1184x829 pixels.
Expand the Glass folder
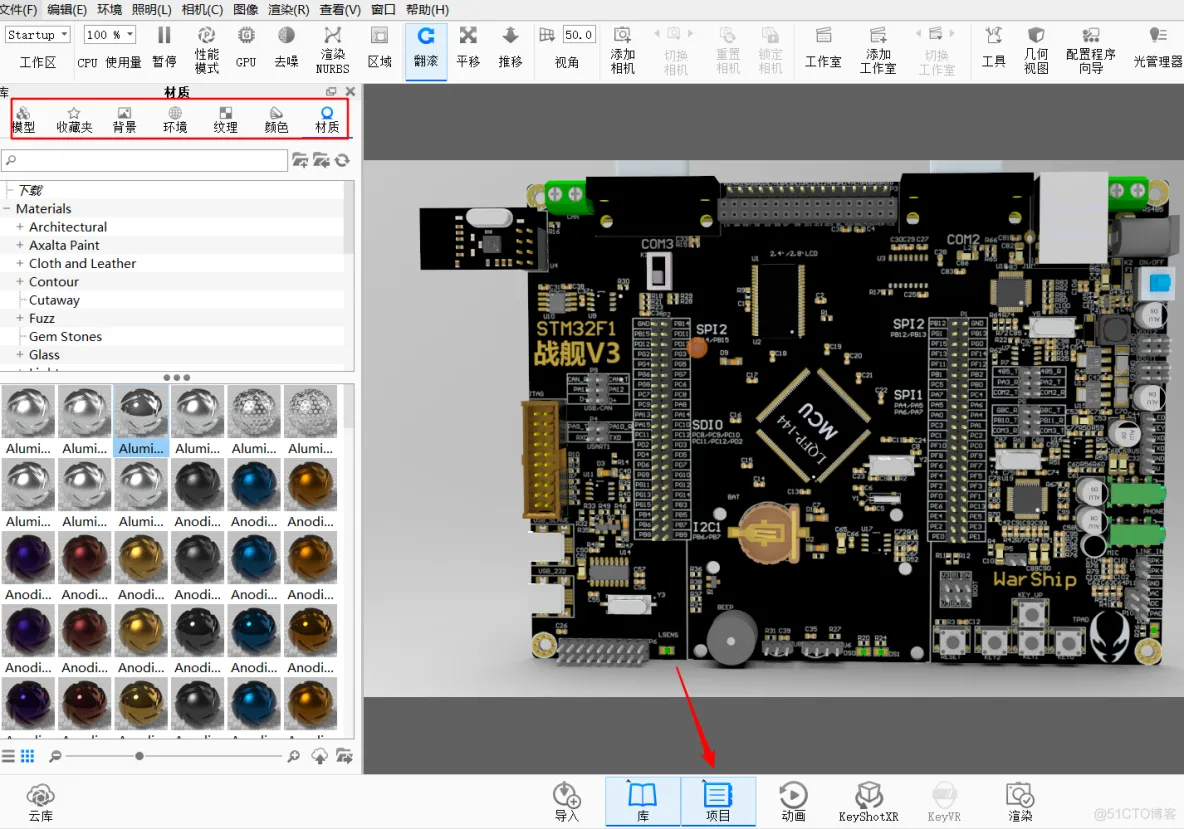point(20,354)
